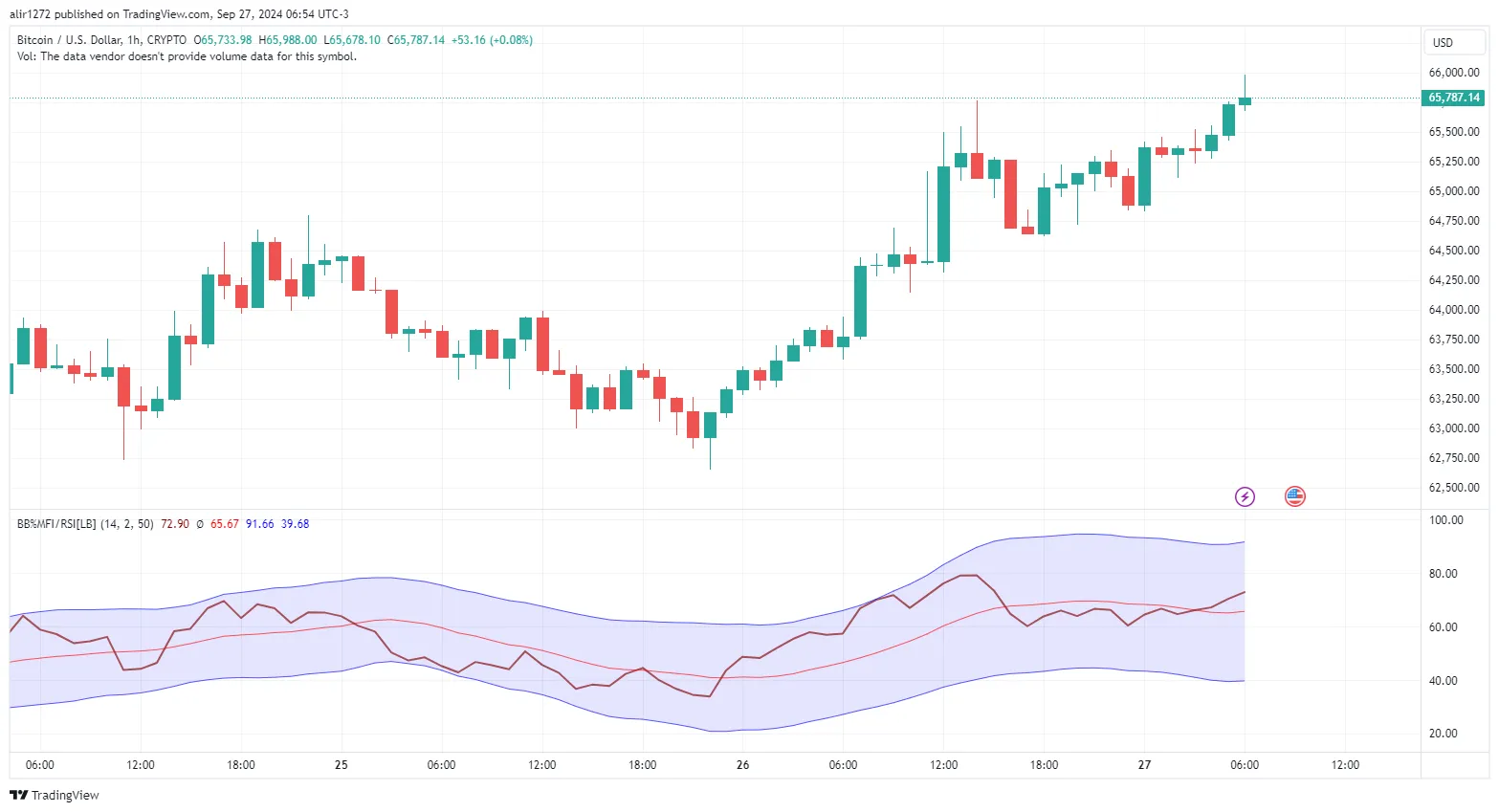The width and height of the screenshot is (1499, 812).
Task: Click the open value O65,733.98
Action: pyautogui.click(x=223, y=40)
